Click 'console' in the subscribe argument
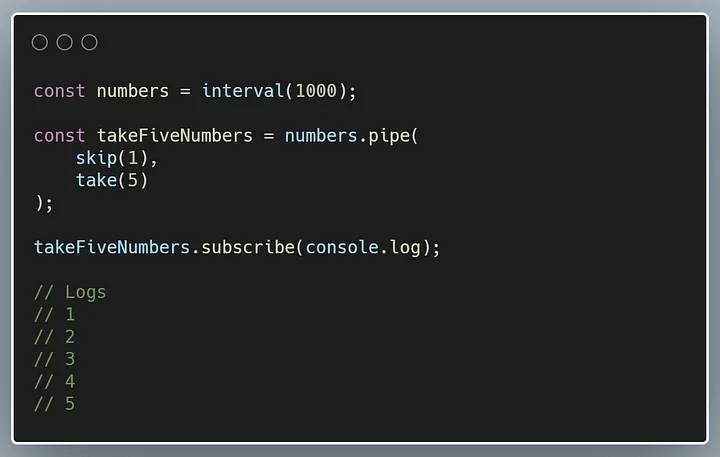720x457 pixels. 342,247
